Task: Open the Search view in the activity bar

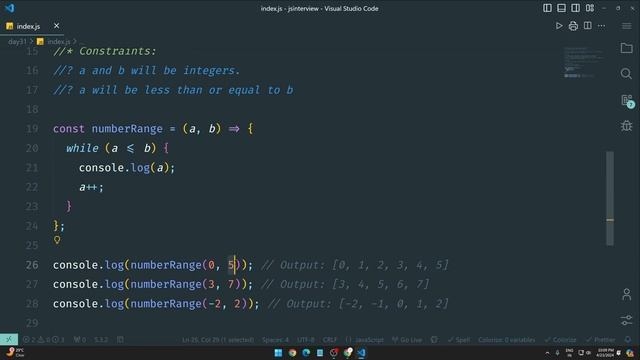Action: pyautogui.click(x=627, y=73)
